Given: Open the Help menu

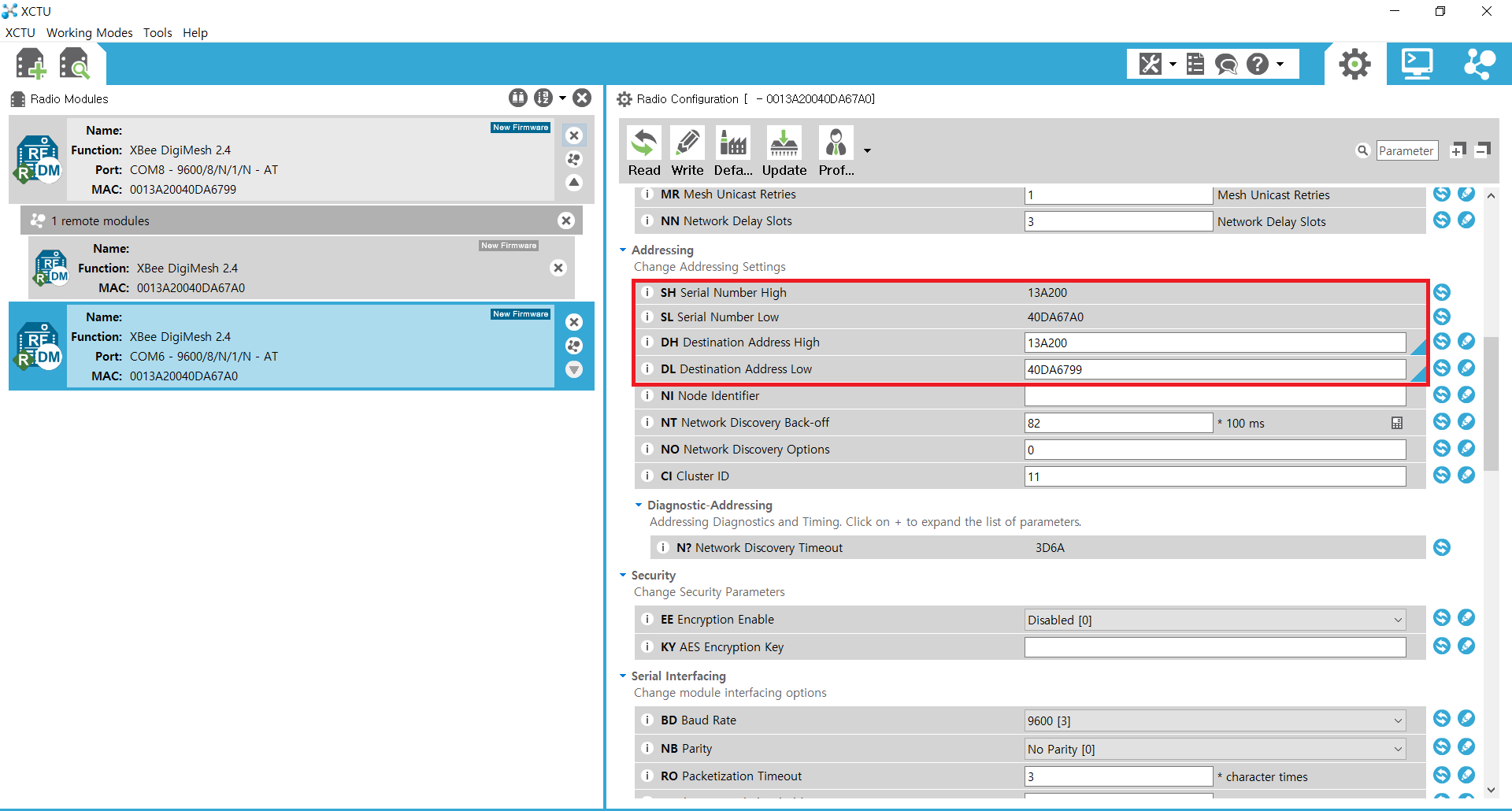Looking at the screenshot, I should [x=195, y=32].
